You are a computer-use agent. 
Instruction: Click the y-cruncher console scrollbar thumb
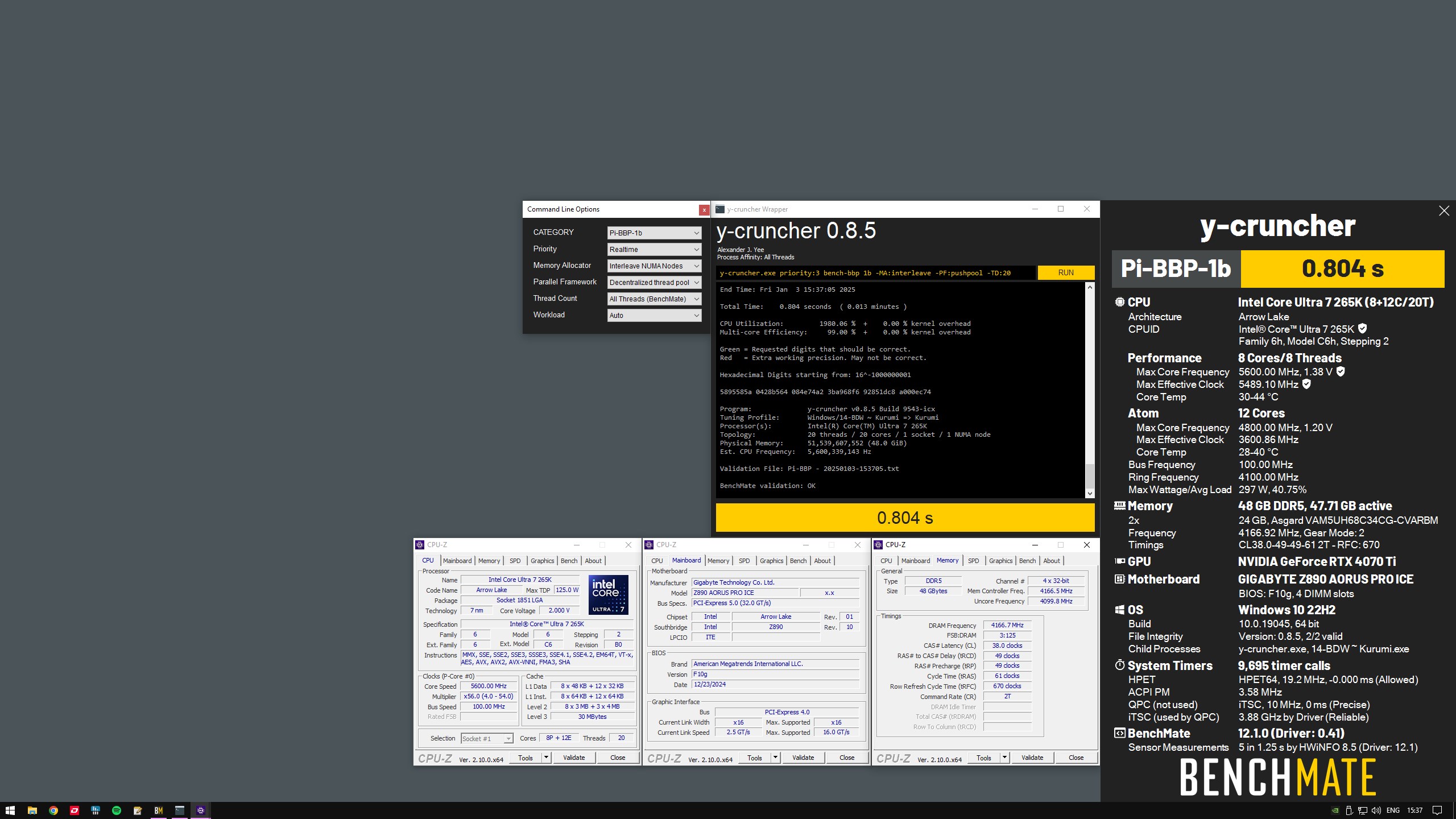(1090, 475)
